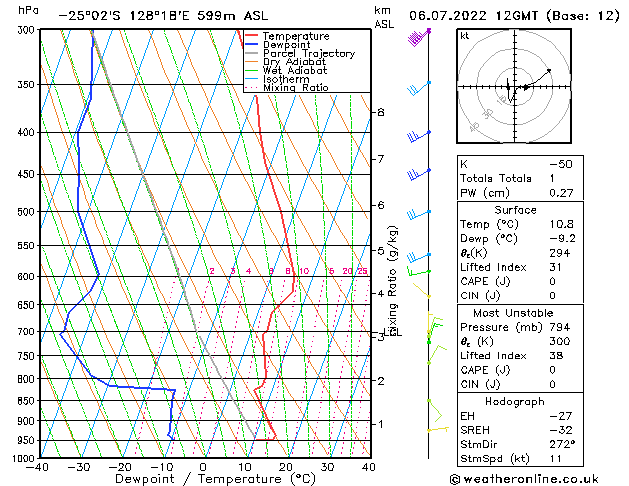
Task: Click the 8 km height tick label
Action: [381, 112]
